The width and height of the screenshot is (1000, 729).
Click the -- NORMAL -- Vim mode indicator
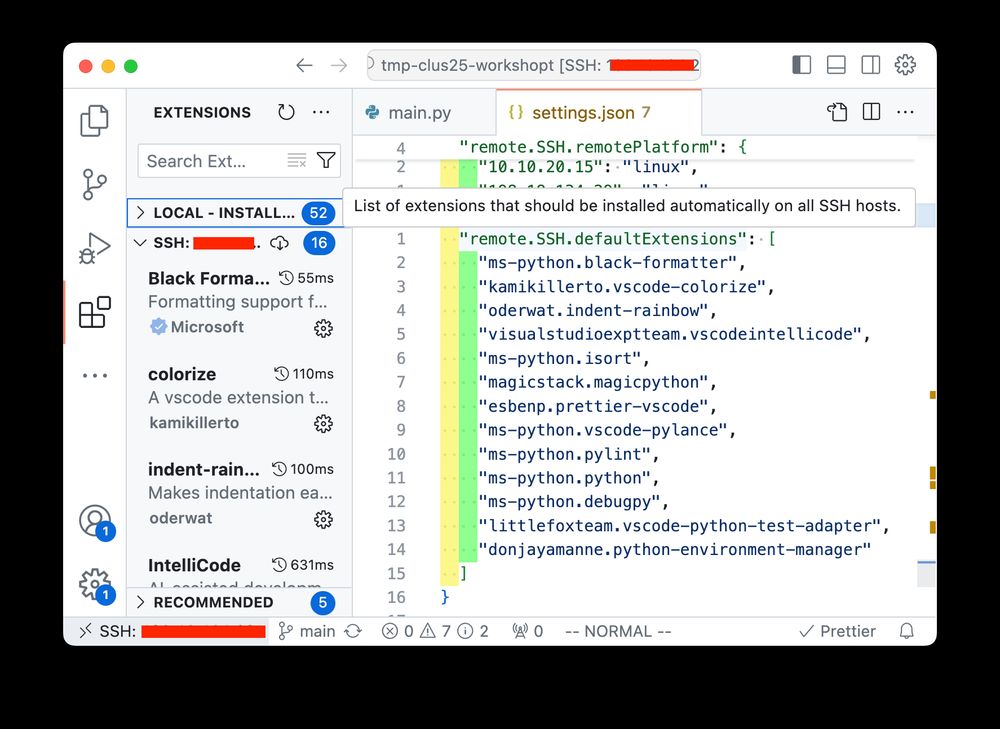coord(618,631)
